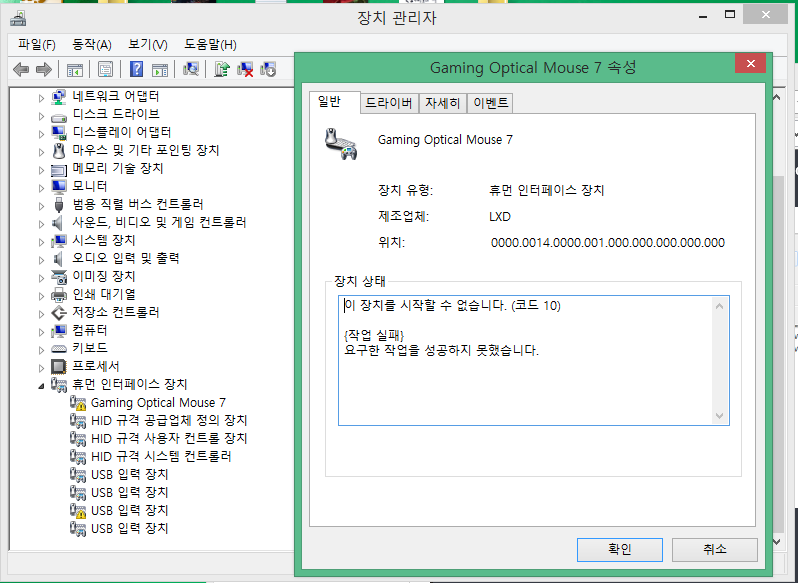This screenshot has width=798, height=583.
Task: Toggle the show/hide action pane icon
Action: click(160, 69)
